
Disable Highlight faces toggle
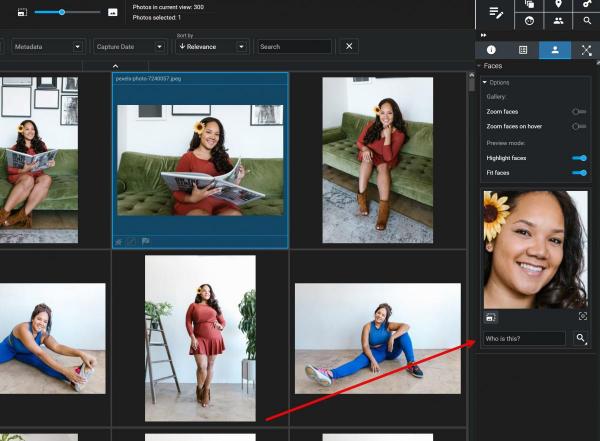pos(579,158)
